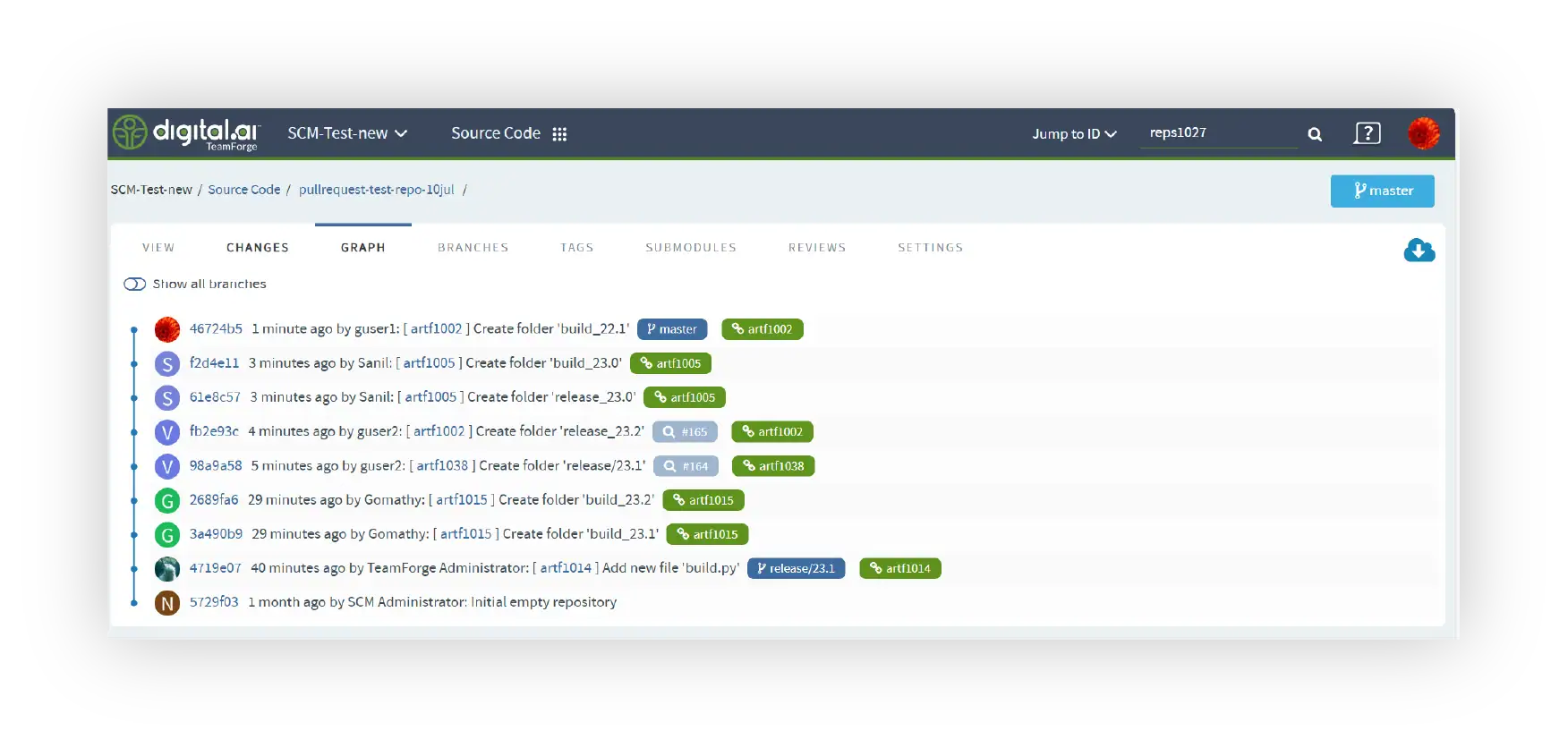
Task: Click review badge #165
Action: click(686, 432)
